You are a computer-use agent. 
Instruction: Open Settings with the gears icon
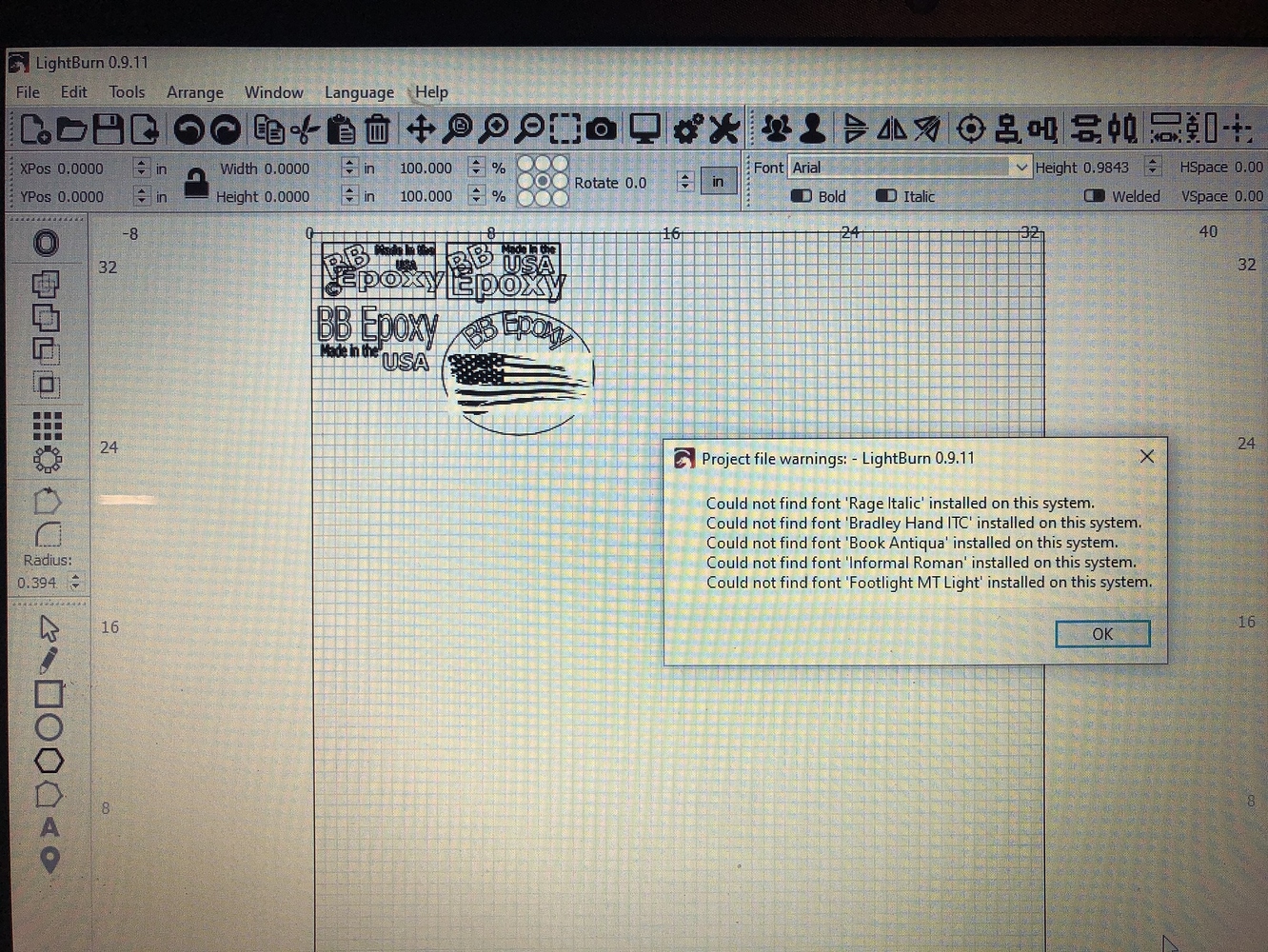687,129
